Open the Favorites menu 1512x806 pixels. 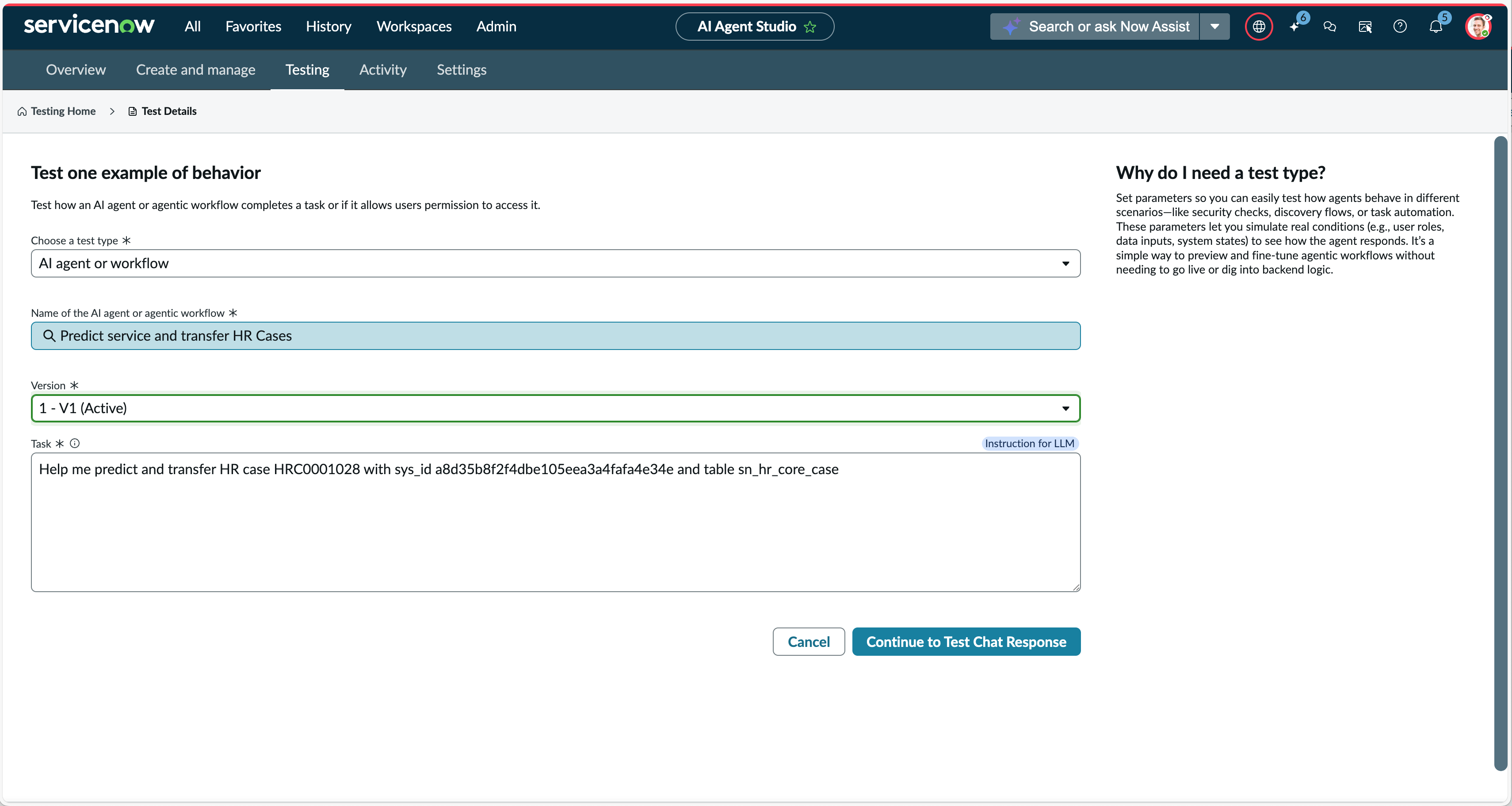click(253, 27)
